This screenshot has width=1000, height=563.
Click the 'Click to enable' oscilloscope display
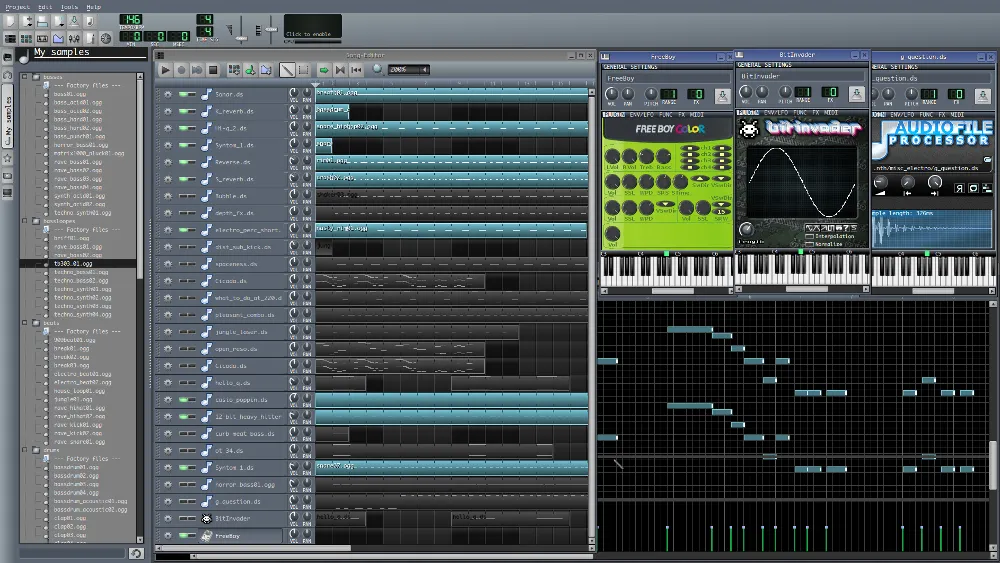(x=312, y=27)
